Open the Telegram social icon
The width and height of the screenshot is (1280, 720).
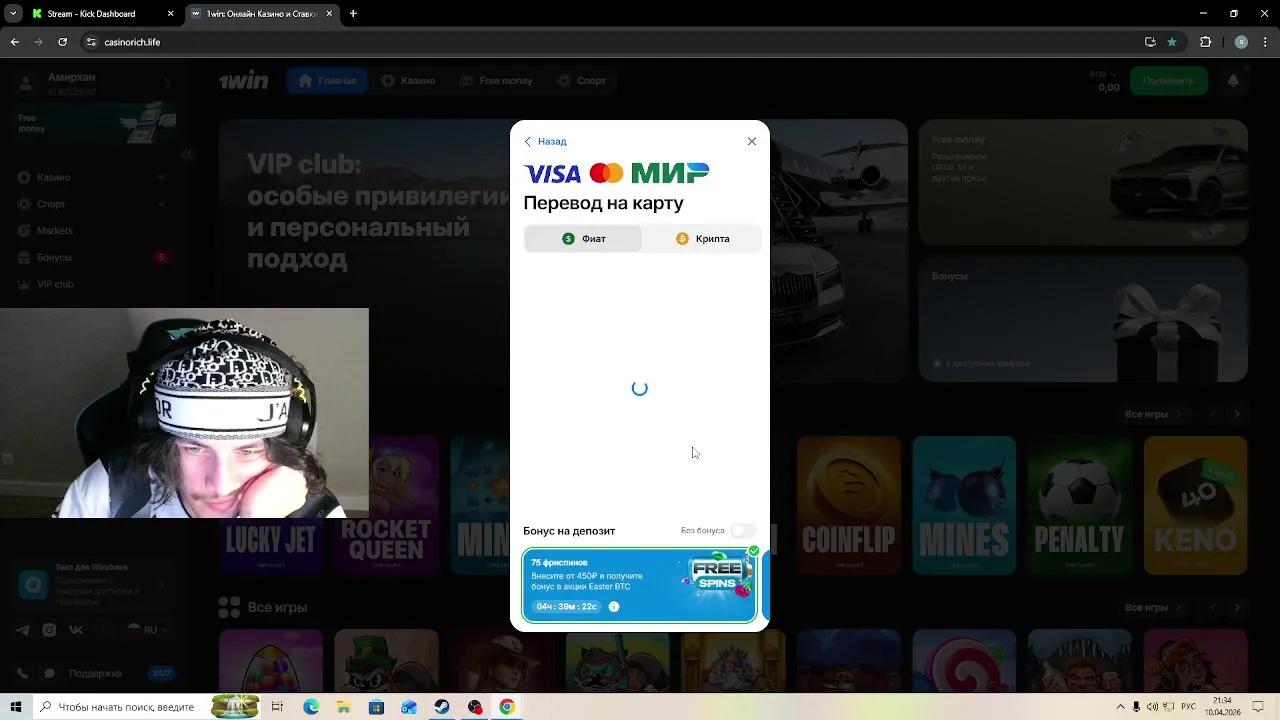[22, 630]
